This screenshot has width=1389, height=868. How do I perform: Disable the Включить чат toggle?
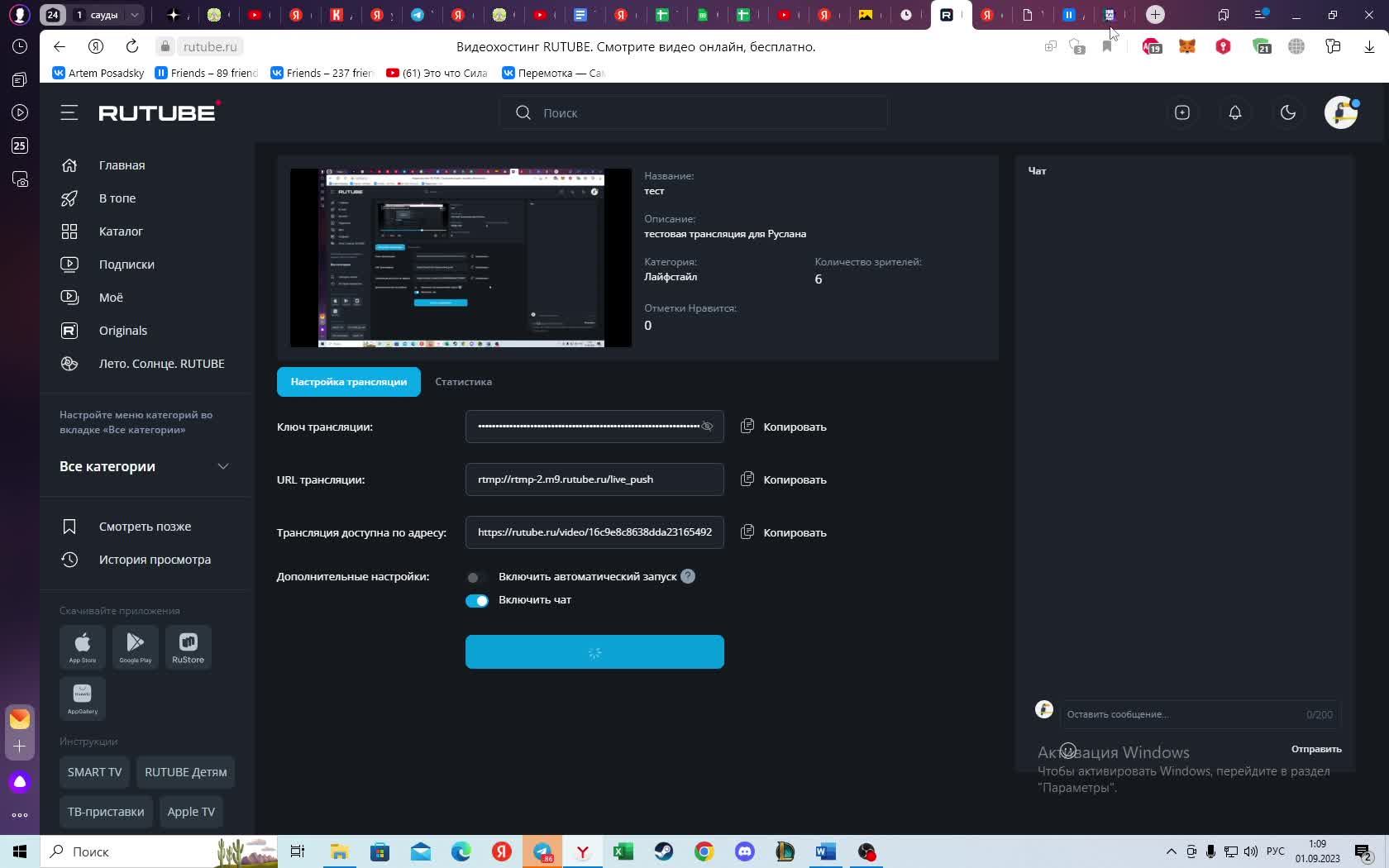pos(477,600)
